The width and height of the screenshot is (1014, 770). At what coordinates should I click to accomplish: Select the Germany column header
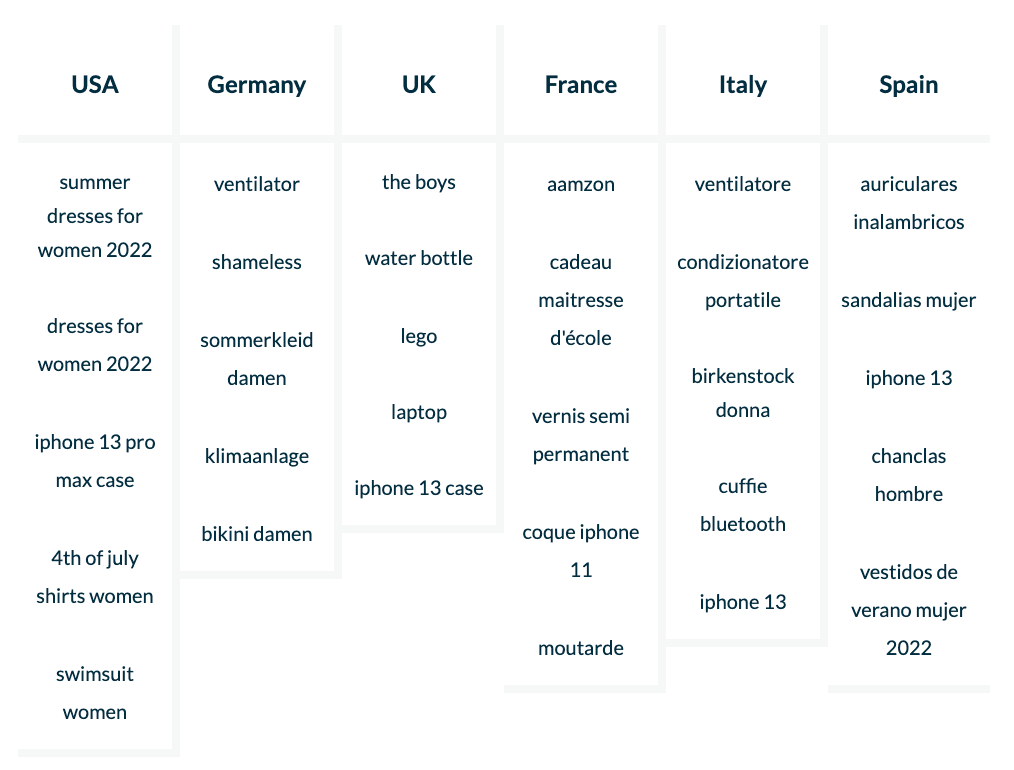[257, 85]
